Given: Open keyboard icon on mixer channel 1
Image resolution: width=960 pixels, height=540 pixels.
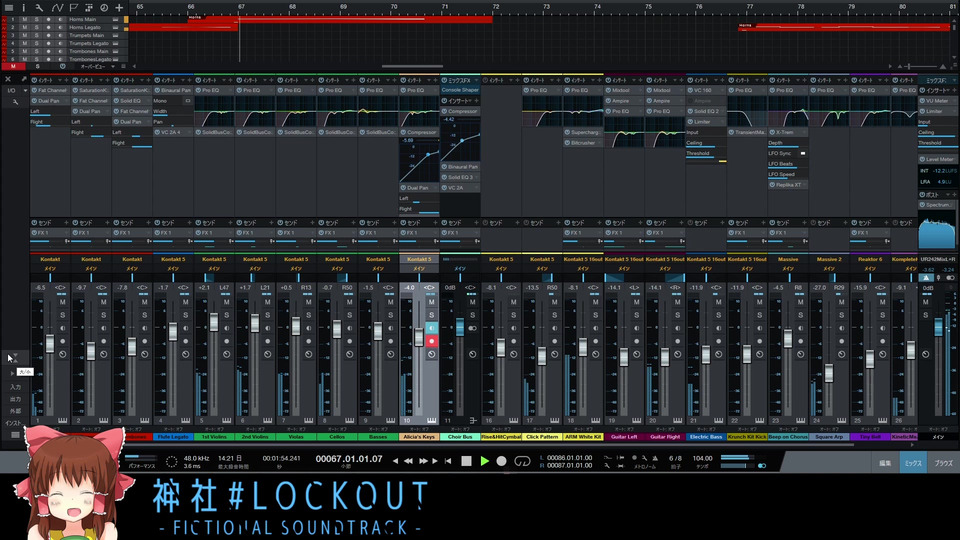Looking at the screenshot, I should tap(62, 420).
